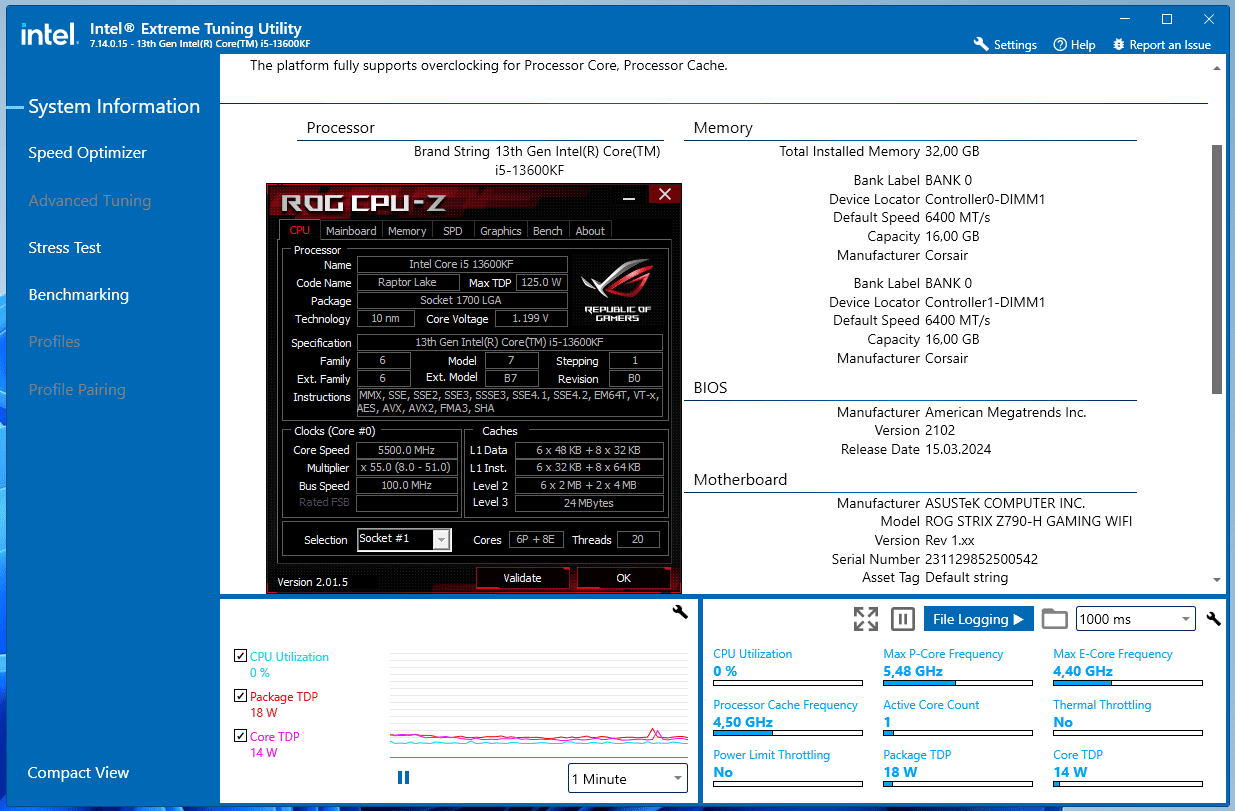Screen dimensions: 1235x811
Task: Toggle the CPU Utilization checkbox
Action: tap(240, 656)
